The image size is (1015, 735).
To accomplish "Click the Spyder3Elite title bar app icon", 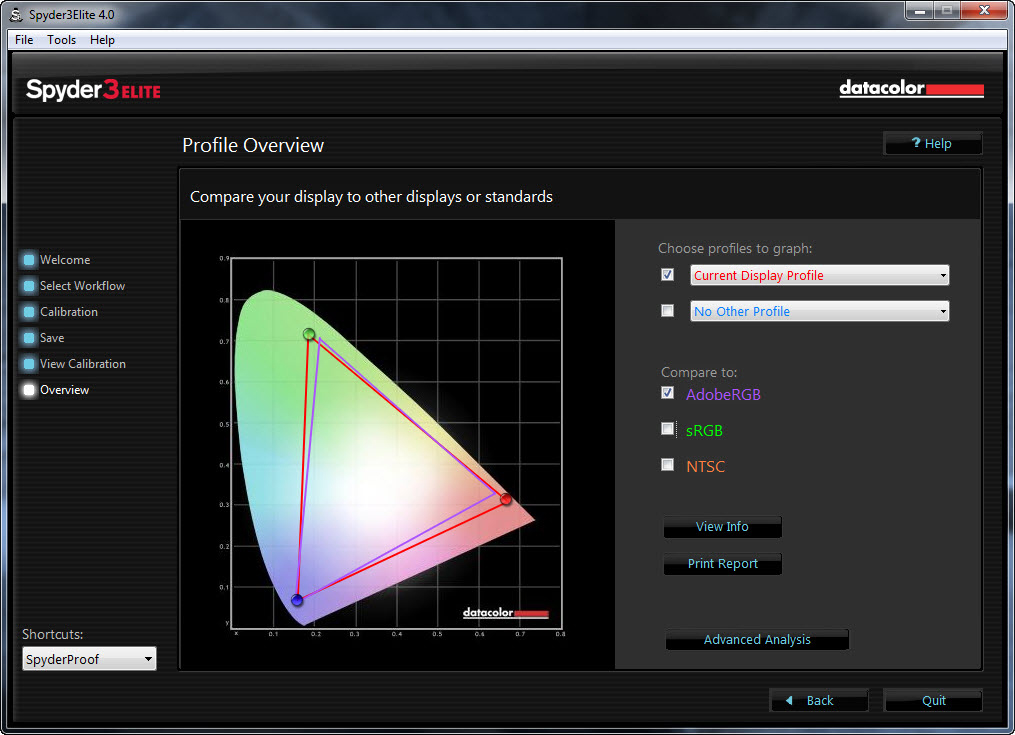I will tap(16, 13).
